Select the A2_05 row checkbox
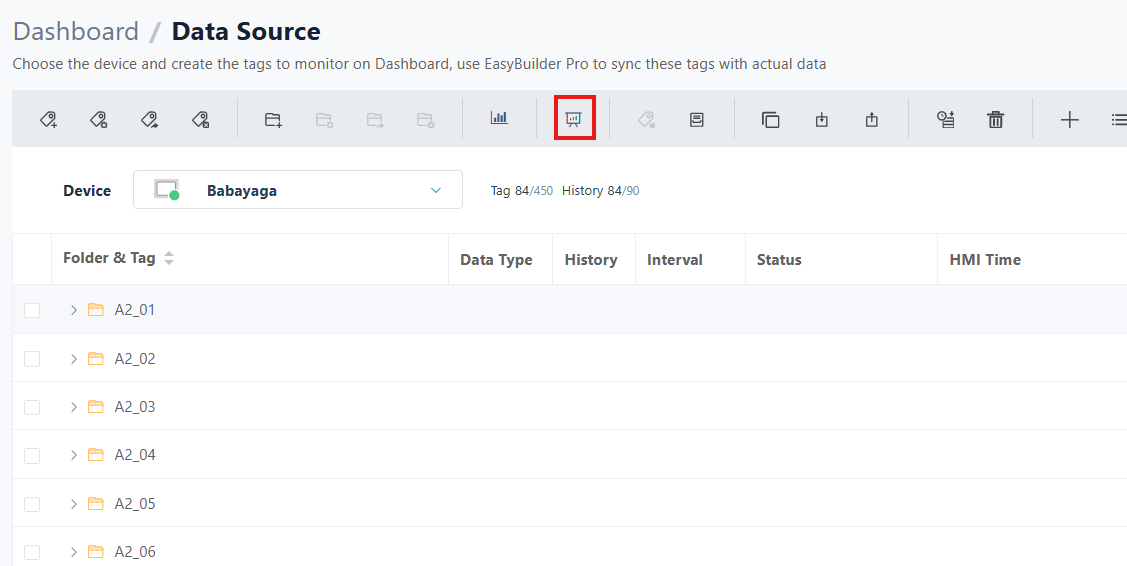The image size is (1127, 566). 32,504
